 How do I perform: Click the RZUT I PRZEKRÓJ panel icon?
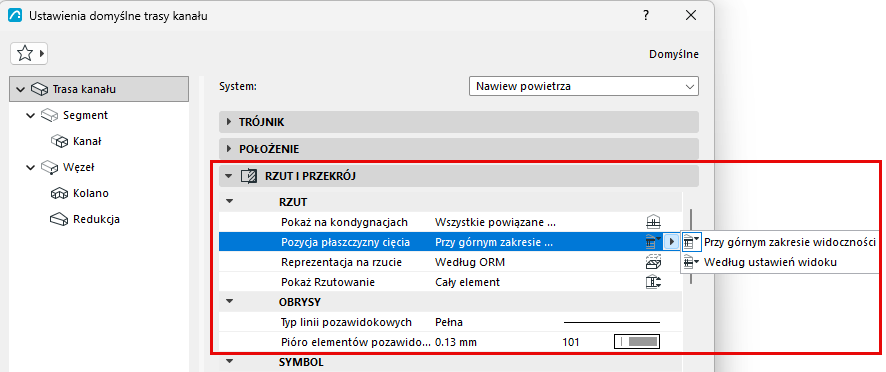click(x=249, y=176)
